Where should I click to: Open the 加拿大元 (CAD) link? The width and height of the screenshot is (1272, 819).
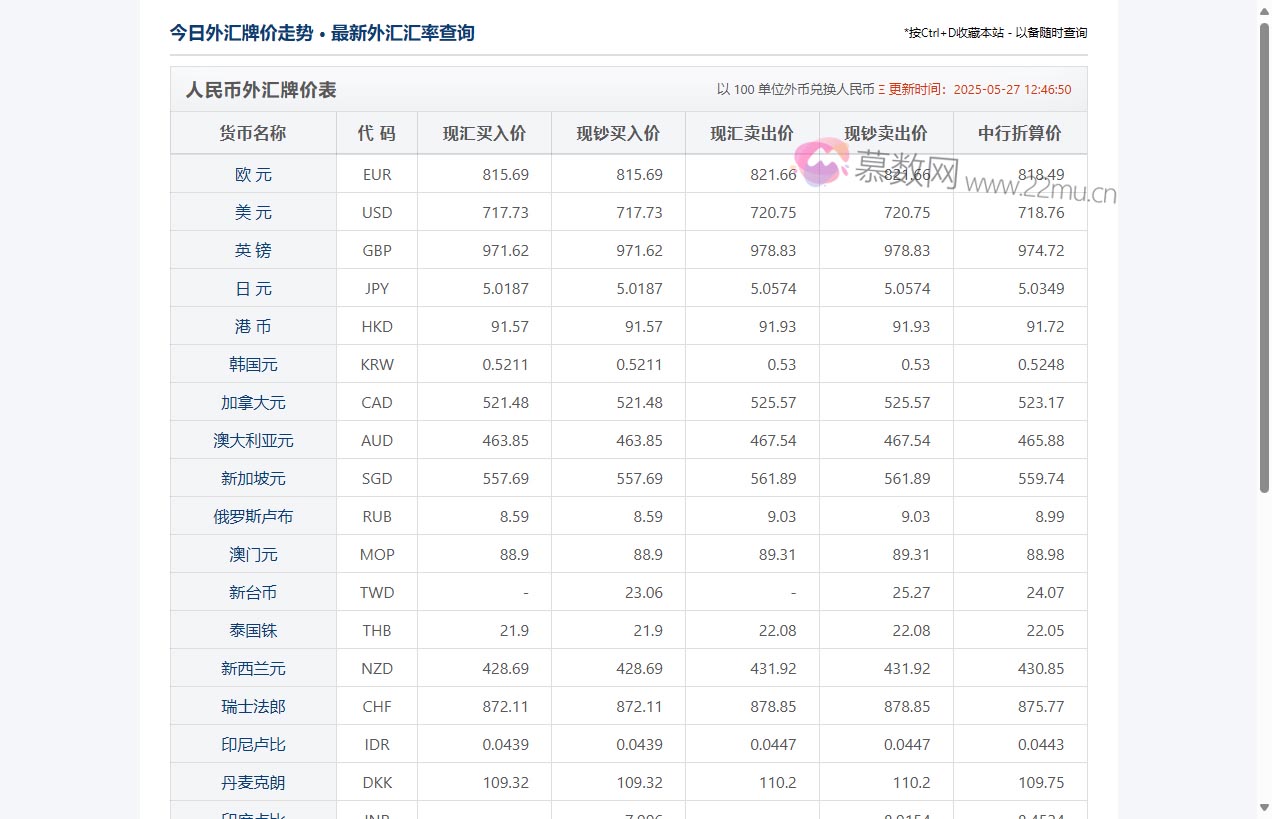[253, 401]
